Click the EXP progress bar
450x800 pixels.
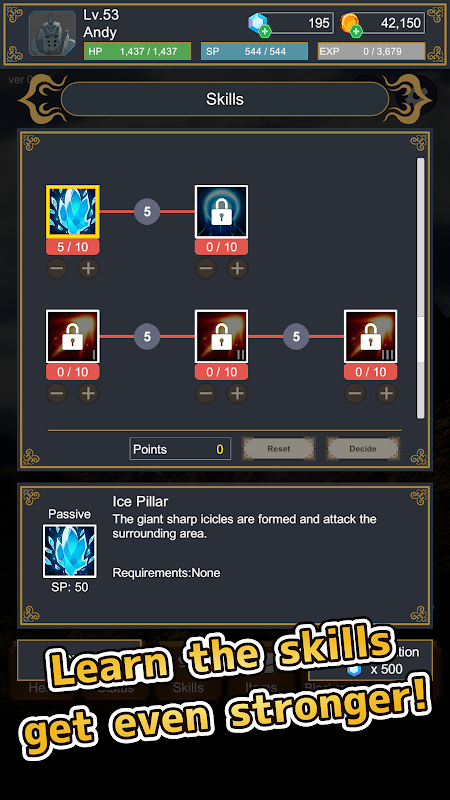pos(371,52)
